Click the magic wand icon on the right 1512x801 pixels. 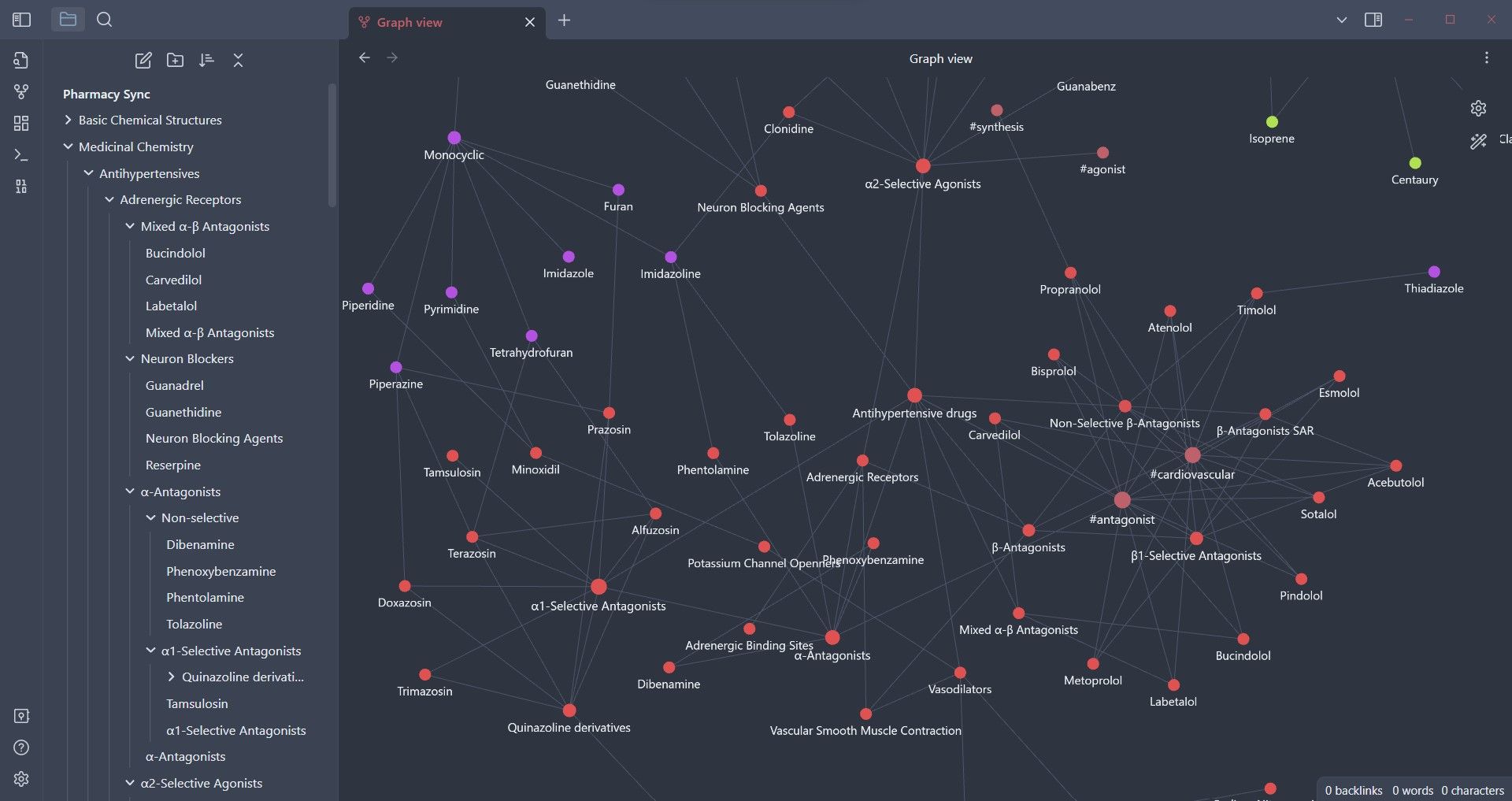tap(1478, 142)
